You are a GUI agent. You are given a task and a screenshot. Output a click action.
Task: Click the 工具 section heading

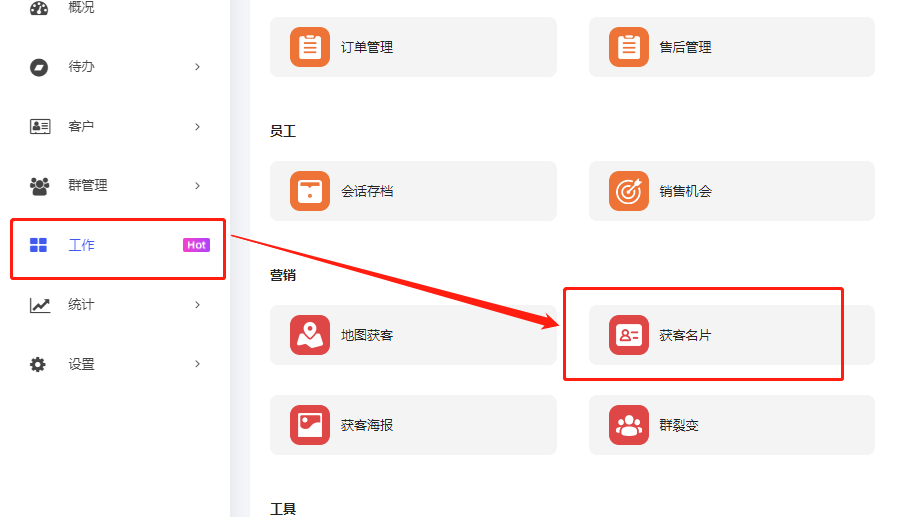pos(283,509)
